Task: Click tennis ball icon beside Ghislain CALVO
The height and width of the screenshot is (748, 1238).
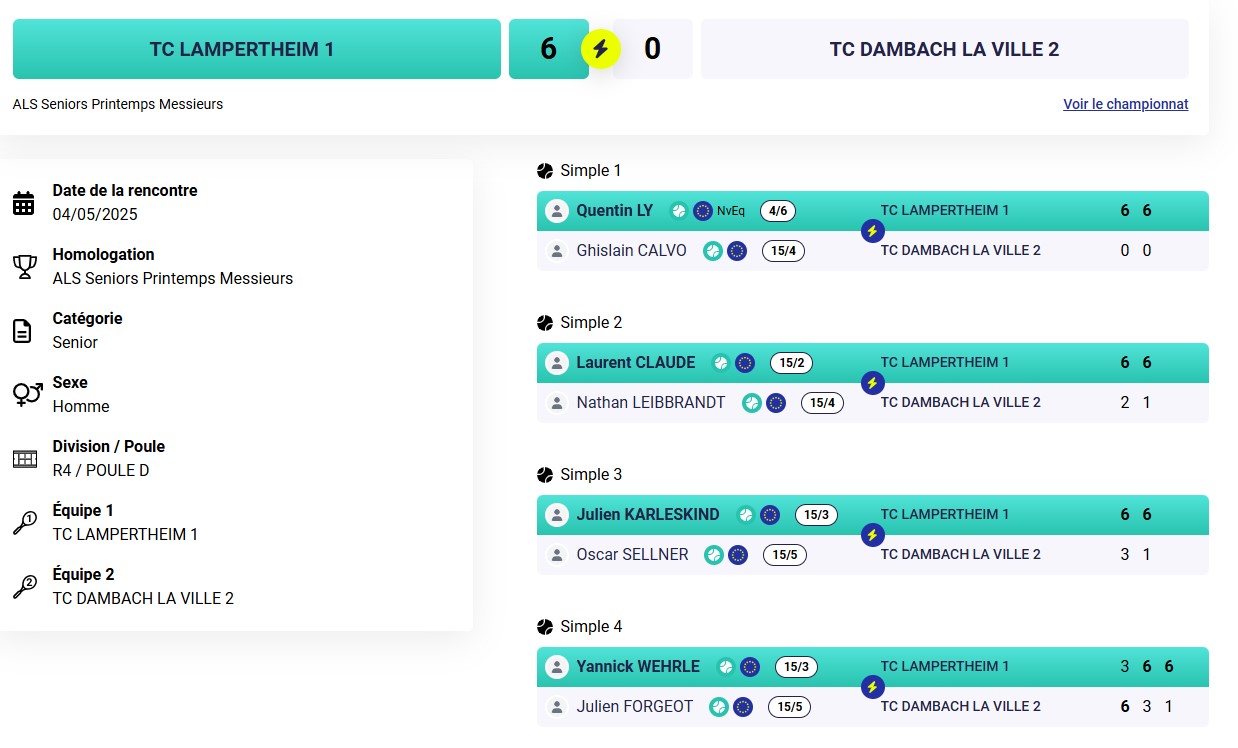Action: (713, 251)
